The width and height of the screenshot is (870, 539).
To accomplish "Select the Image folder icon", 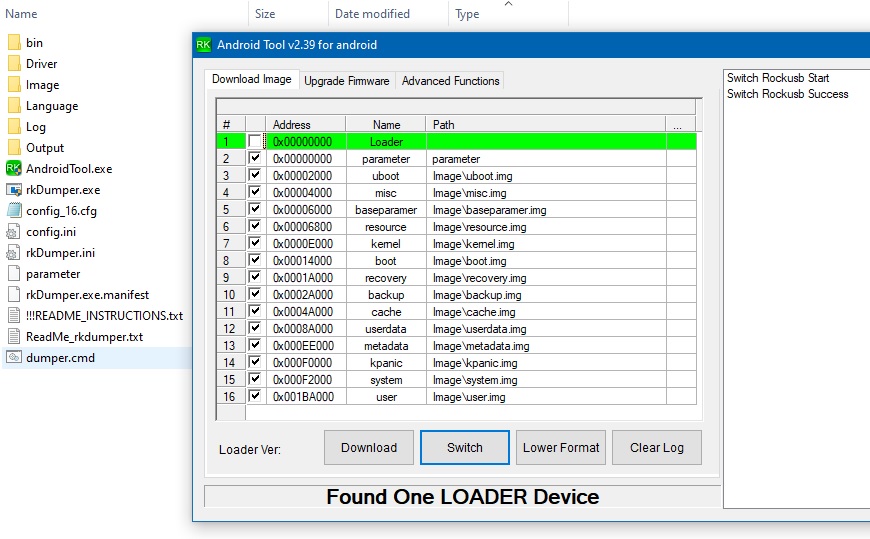I will click(14, 85).
